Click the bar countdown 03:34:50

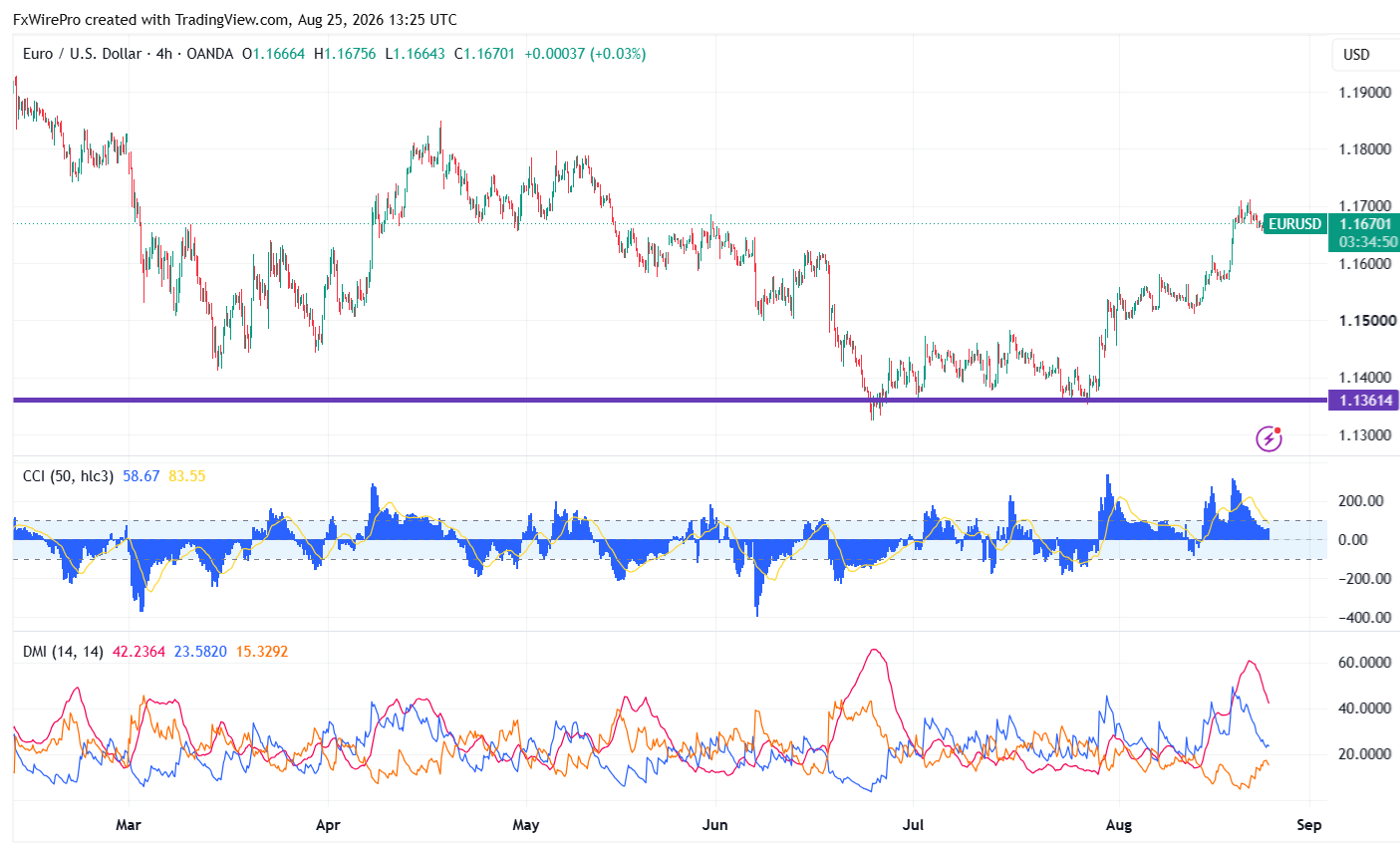[1367, 242]
